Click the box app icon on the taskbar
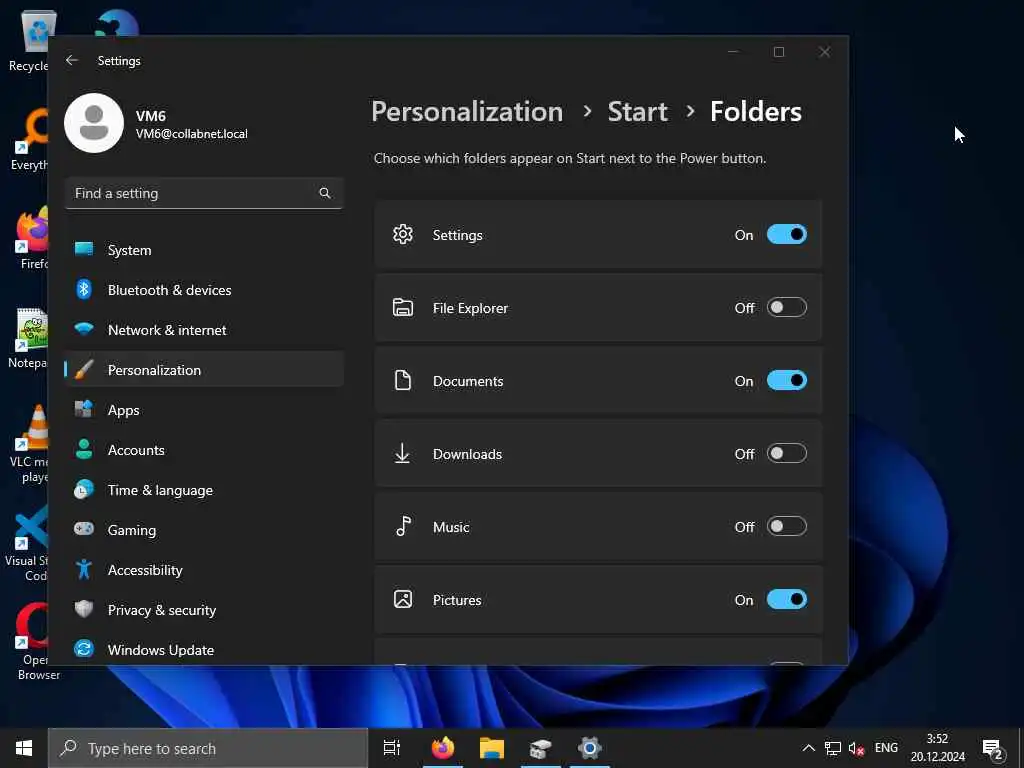This screenshot has width=1024, height=768. coord(540,748)
